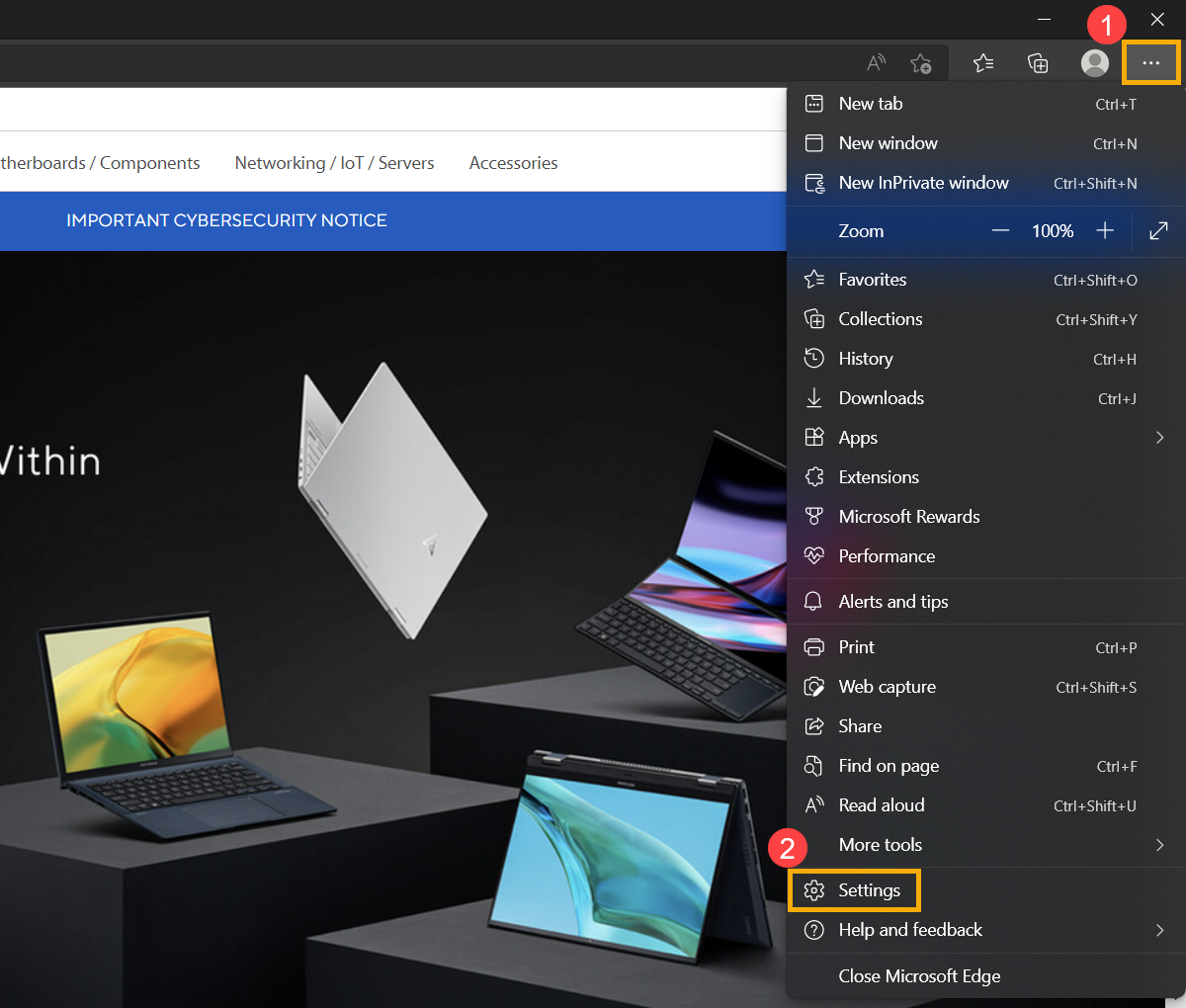
Task: Expand the More tools submenu arrow
Action: click(x=1159, y=845)
